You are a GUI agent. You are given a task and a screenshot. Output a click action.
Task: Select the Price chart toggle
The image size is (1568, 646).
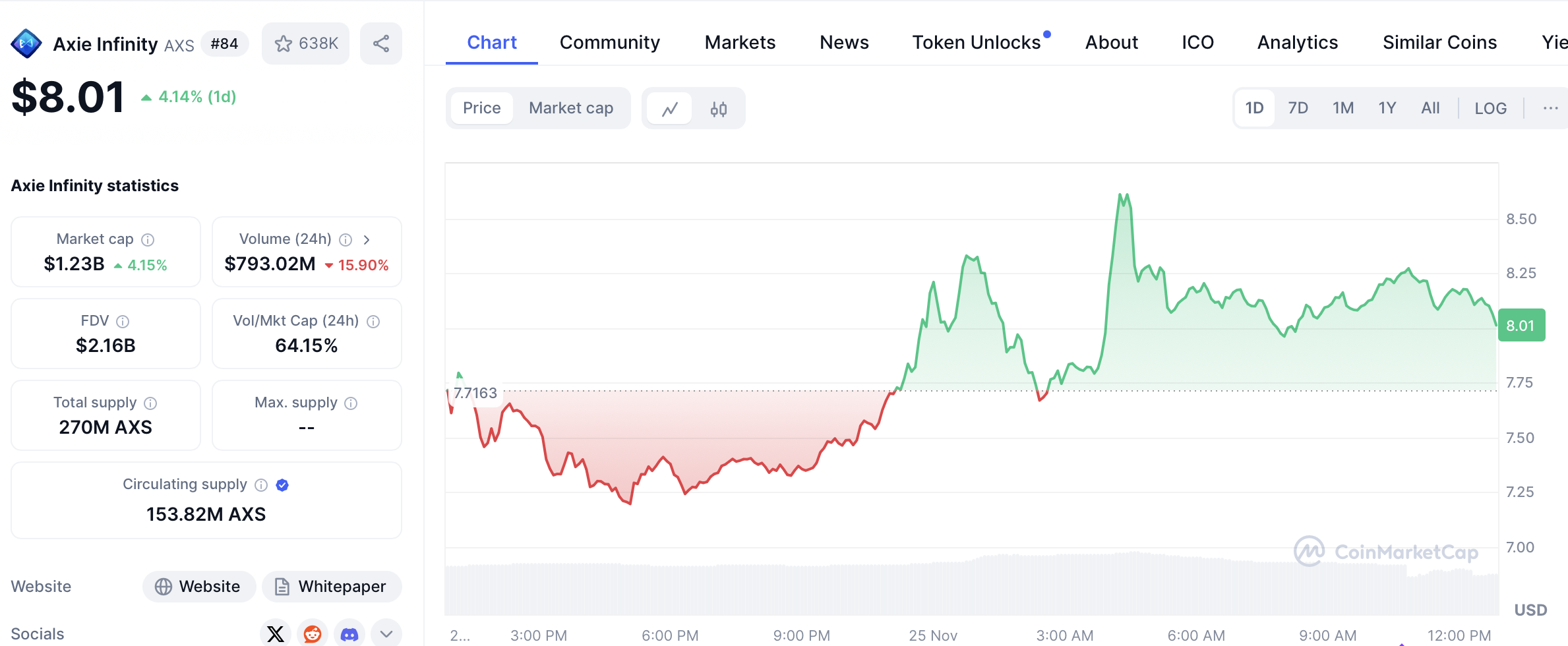pyautogui.click(x=482, y=108)
